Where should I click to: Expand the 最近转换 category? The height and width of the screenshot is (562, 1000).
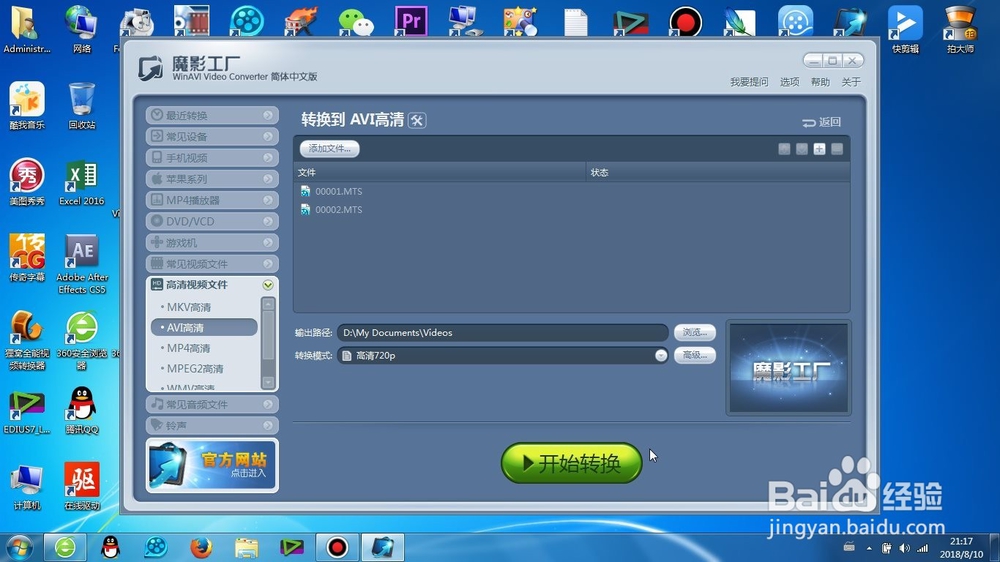coord(212,115)
